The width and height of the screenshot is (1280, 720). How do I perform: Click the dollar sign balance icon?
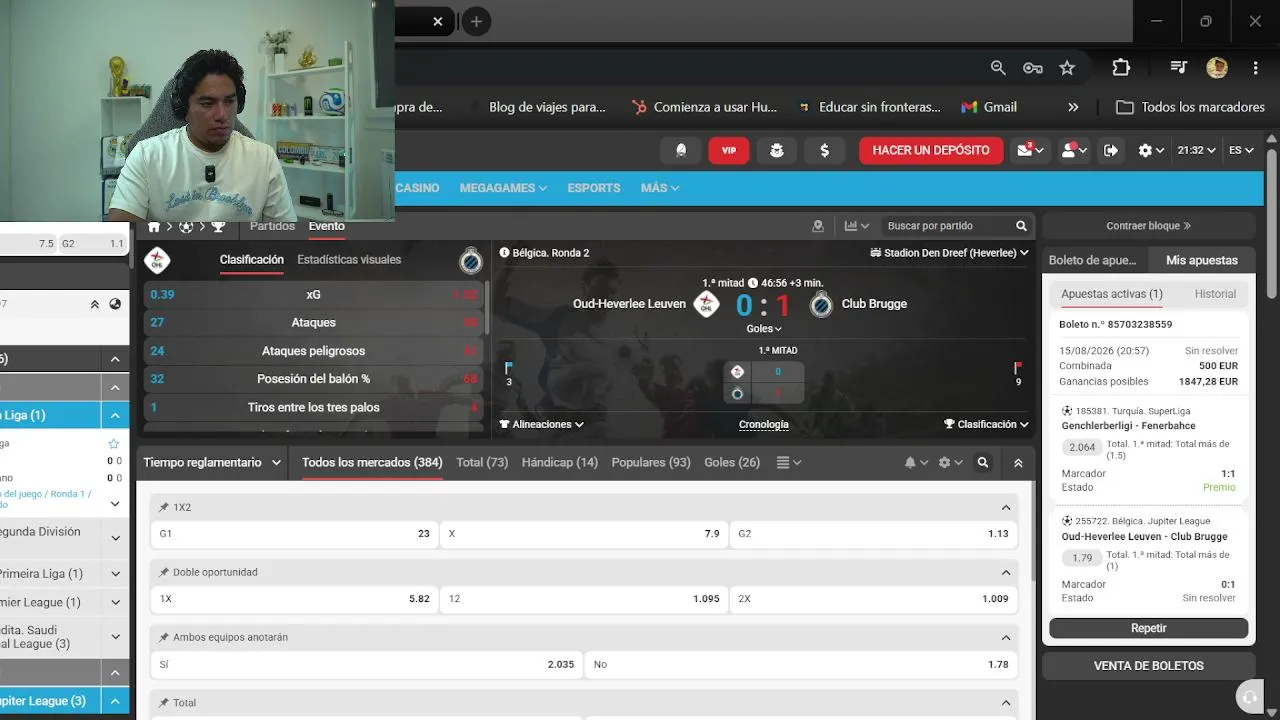click(x=825, y=150)
